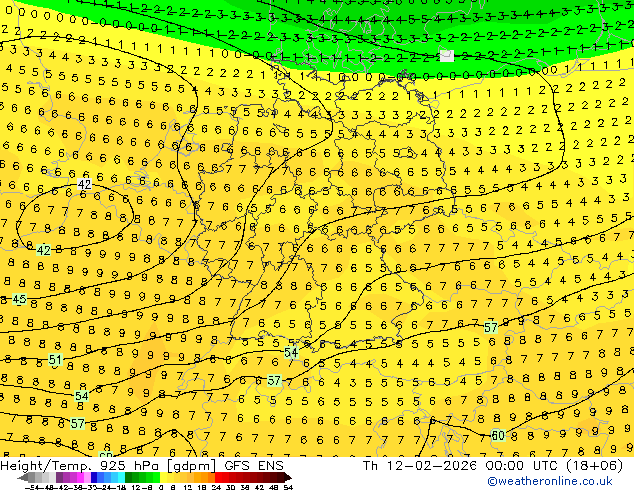Click the 60 contour label near date text

point(498,435)
